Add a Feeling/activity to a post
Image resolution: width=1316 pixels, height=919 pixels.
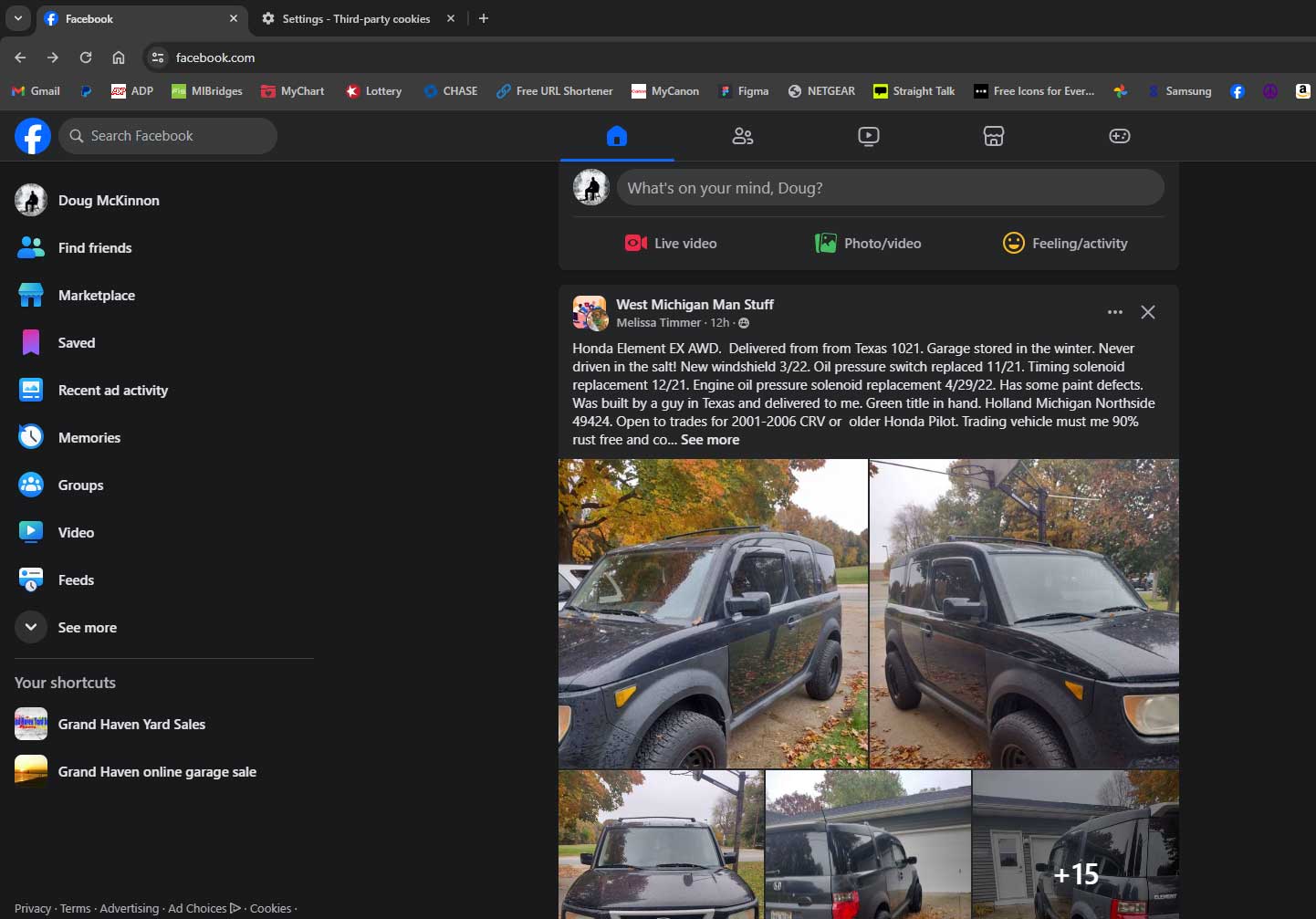click(x=1065, y=244)
